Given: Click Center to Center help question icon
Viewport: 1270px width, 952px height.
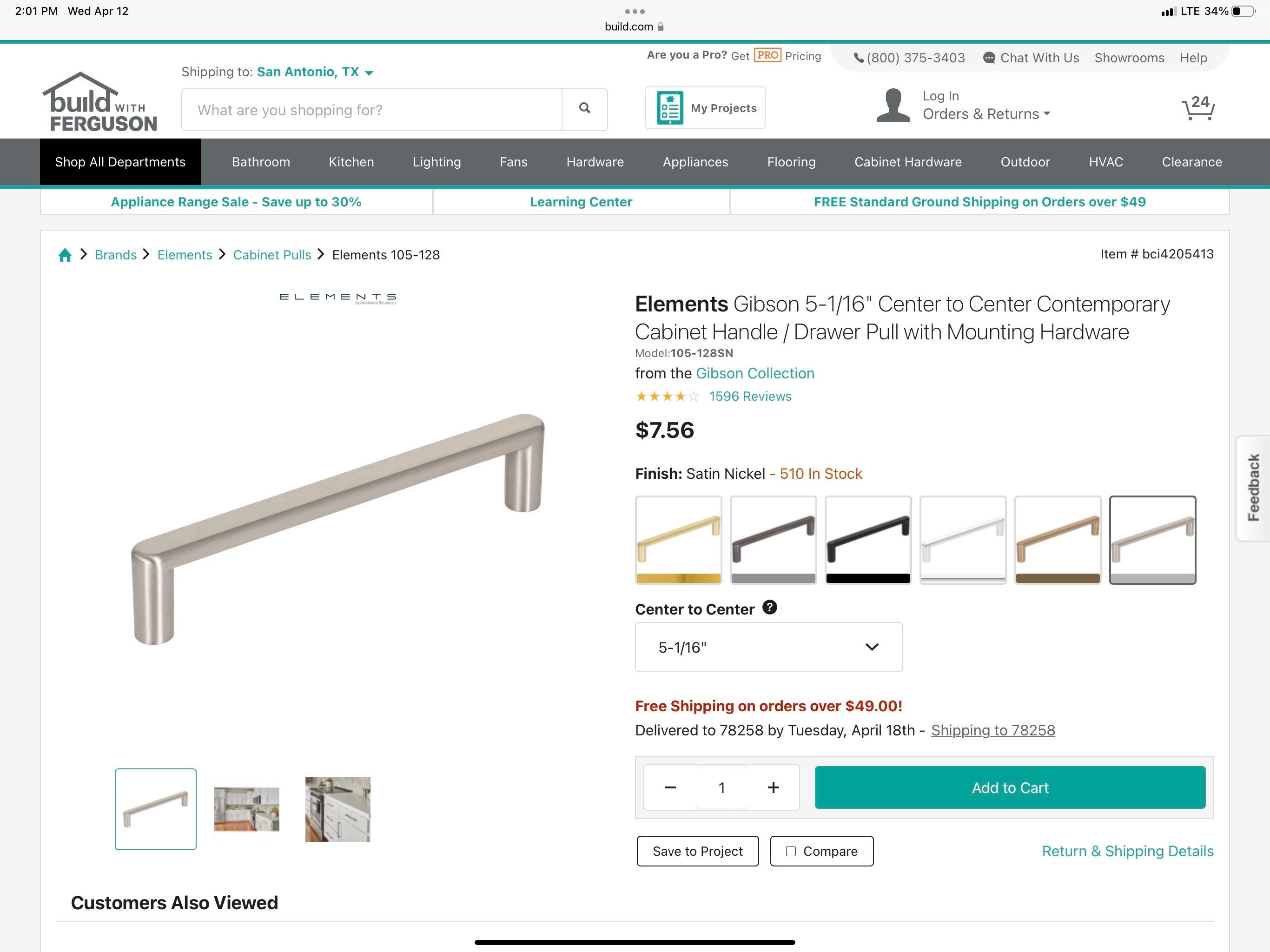Looking at the screenshot, I should (x=769, y=608).
